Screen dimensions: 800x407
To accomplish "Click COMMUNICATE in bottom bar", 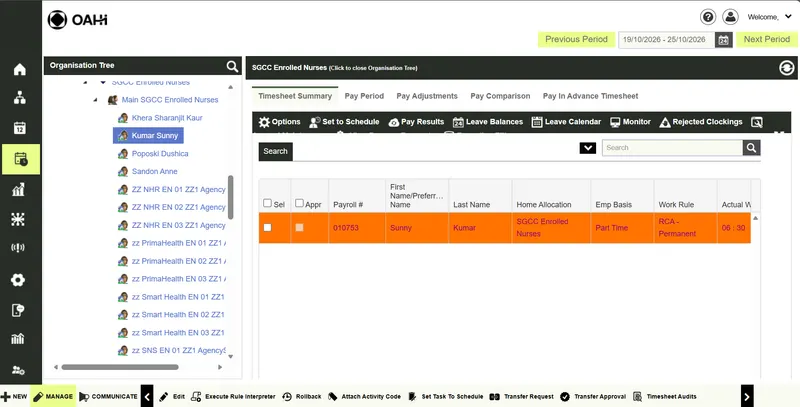I will tap(109, 396).
